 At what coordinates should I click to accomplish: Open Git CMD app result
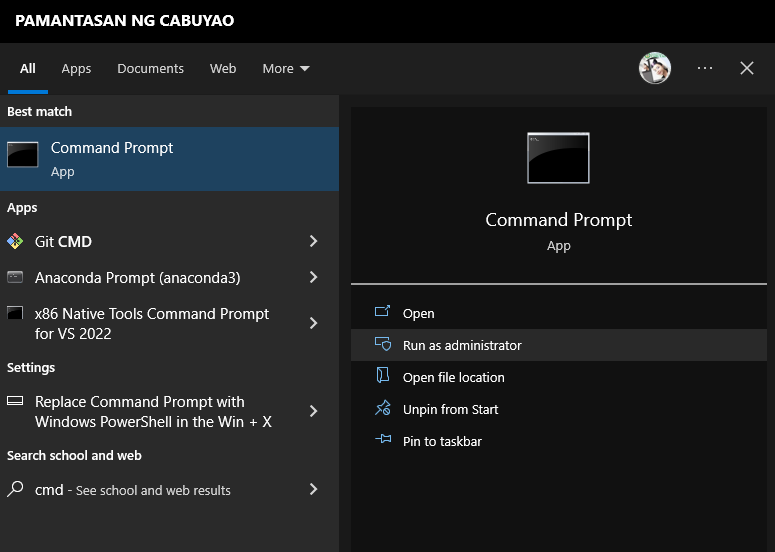[169, 241]
